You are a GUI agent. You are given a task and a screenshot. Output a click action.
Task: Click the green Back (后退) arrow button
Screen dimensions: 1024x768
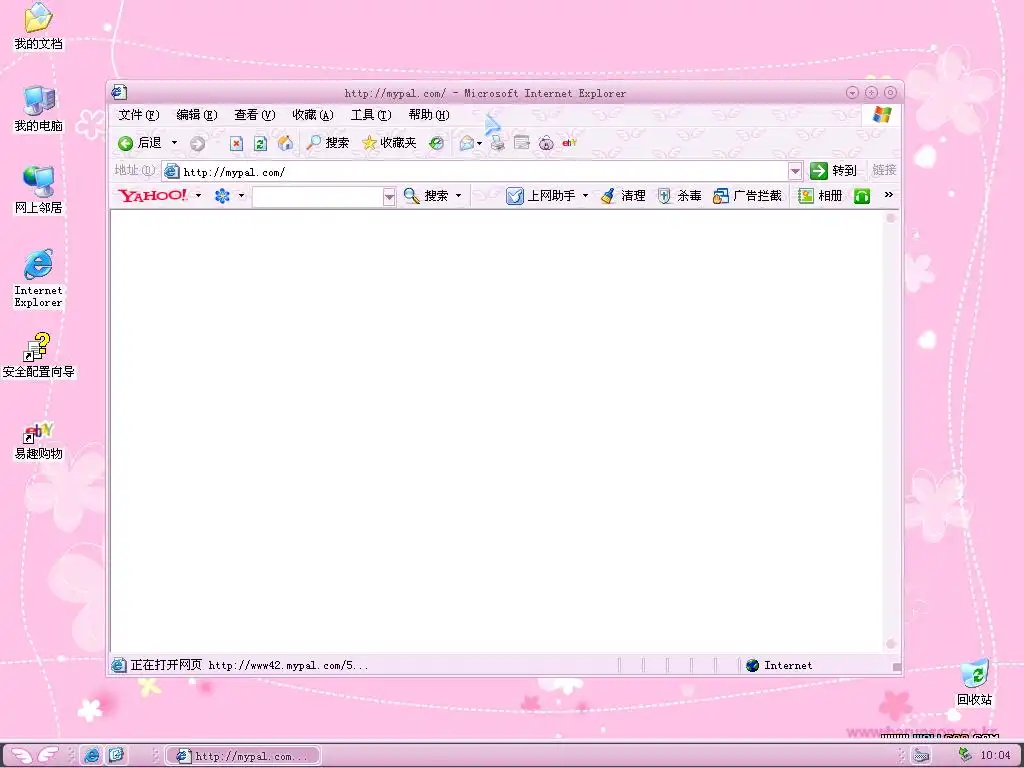[140, 142]
